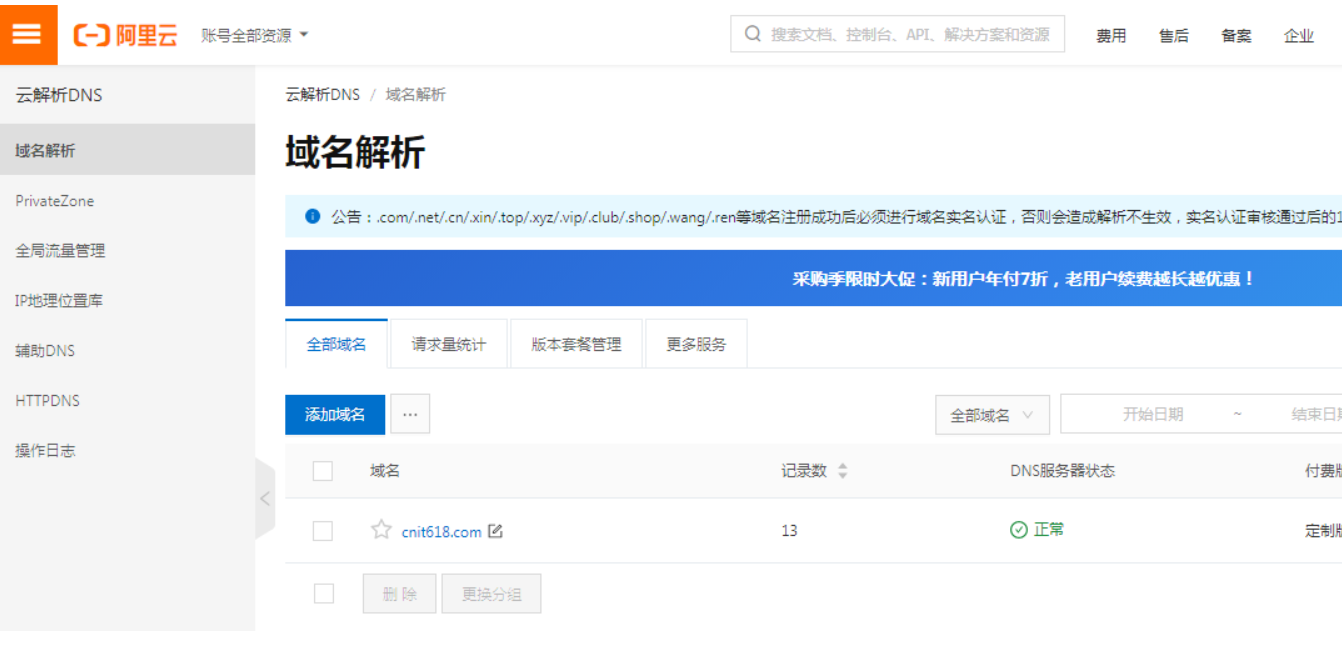1342x655 pixels.
Task: Tick the bottom batch-selection checkbox
Action: (x=324, y=593)
